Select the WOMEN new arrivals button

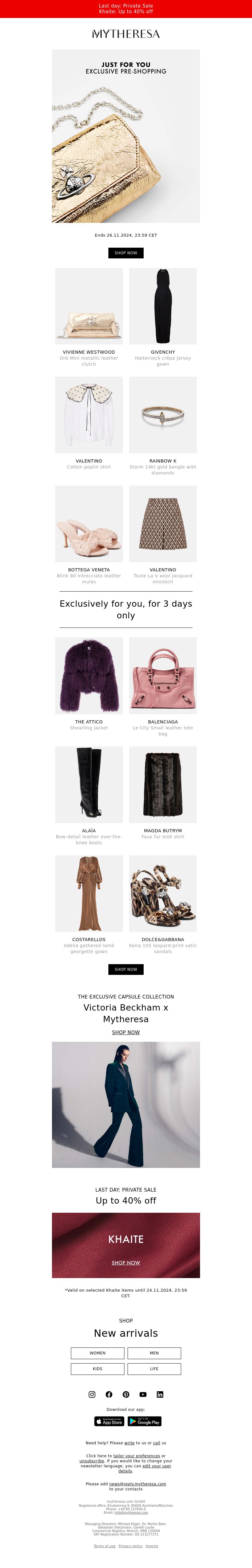click(x=98, y=1353)
